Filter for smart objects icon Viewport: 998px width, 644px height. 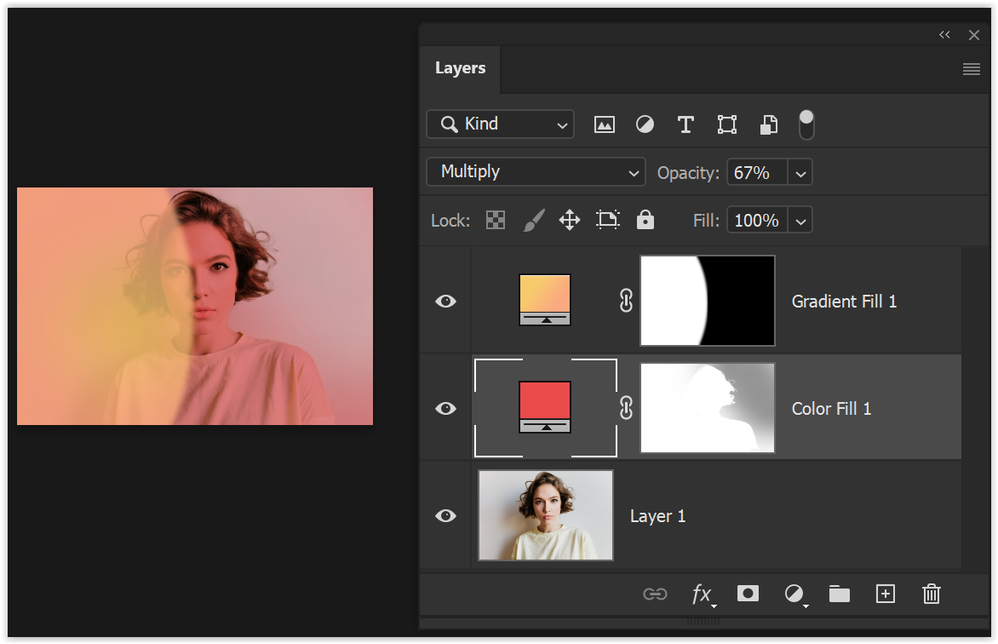(x=768, y=124)
